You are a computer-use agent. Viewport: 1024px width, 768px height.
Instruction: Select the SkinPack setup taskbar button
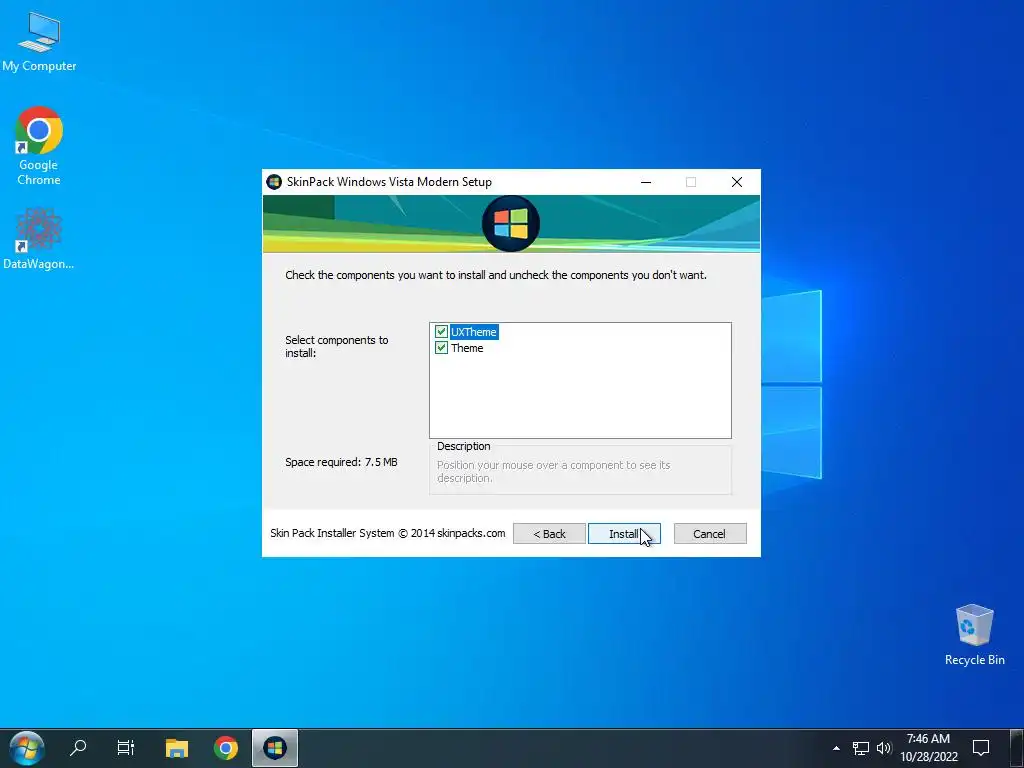pos(275,748)
